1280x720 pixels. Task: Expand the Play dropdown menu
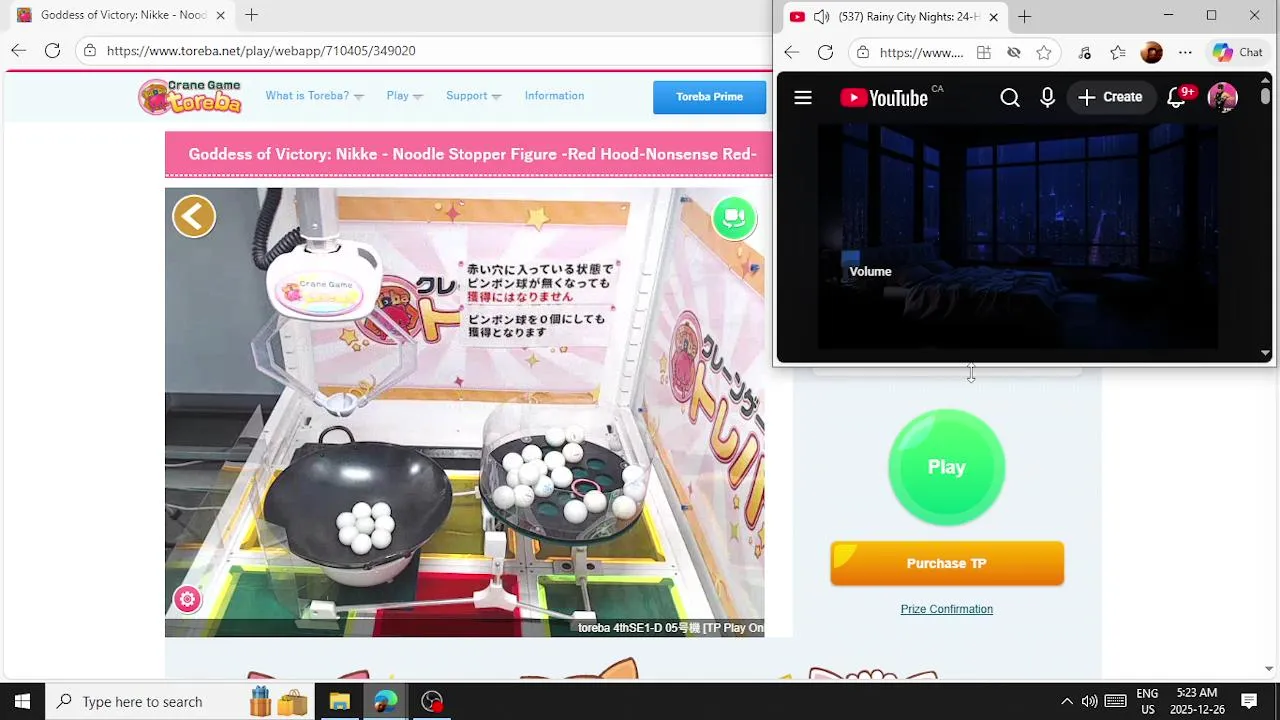coord(405,96)
